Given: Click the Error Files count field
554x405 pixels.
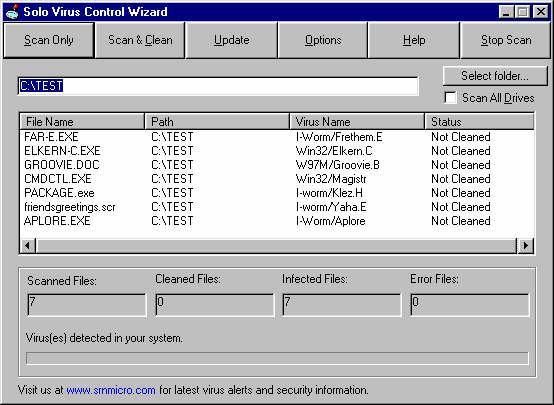Looking at the screenshot, I should pyautogui.click(x=470, y=305).
